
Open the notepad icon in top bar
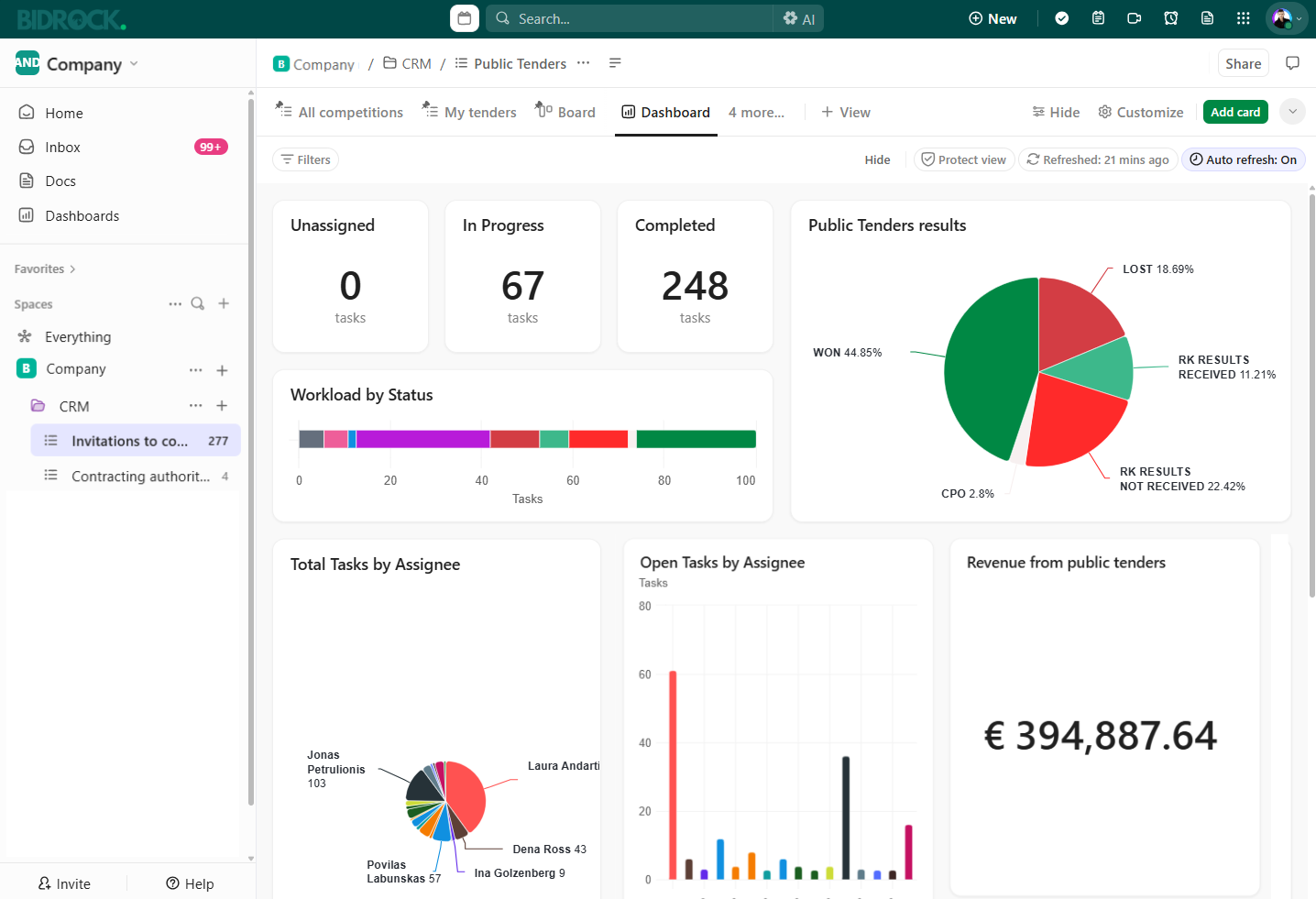[x=1098, y=18]
